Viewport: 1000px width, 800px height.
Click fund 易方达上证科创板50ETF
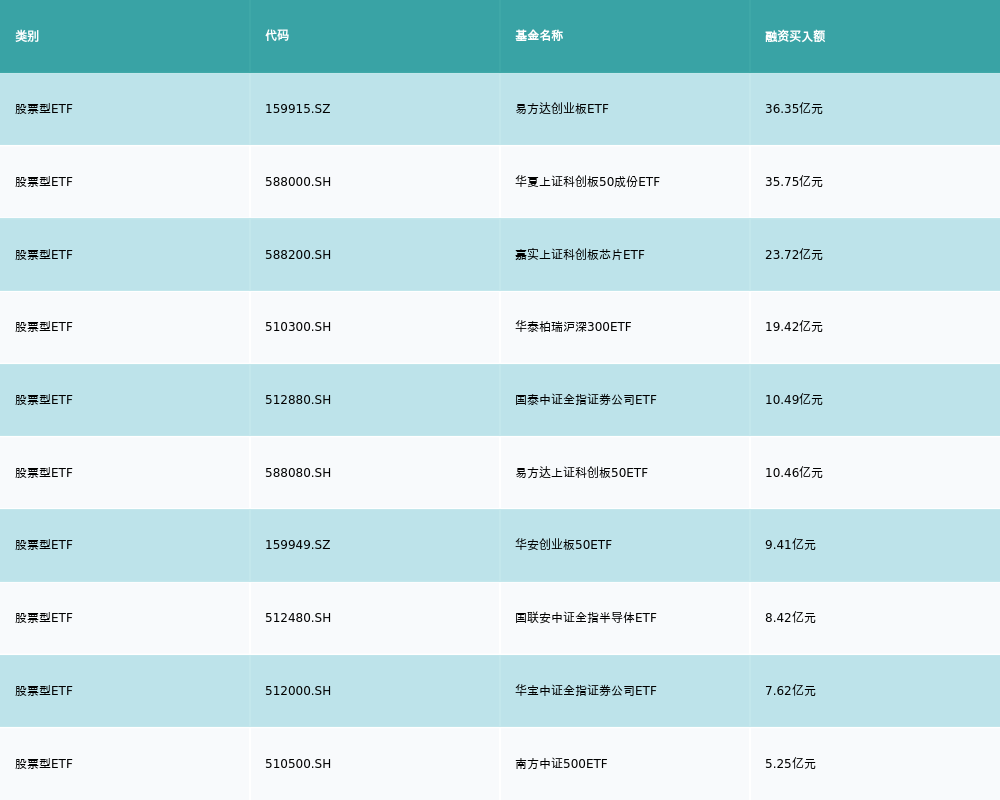click(x=581, y=473)
